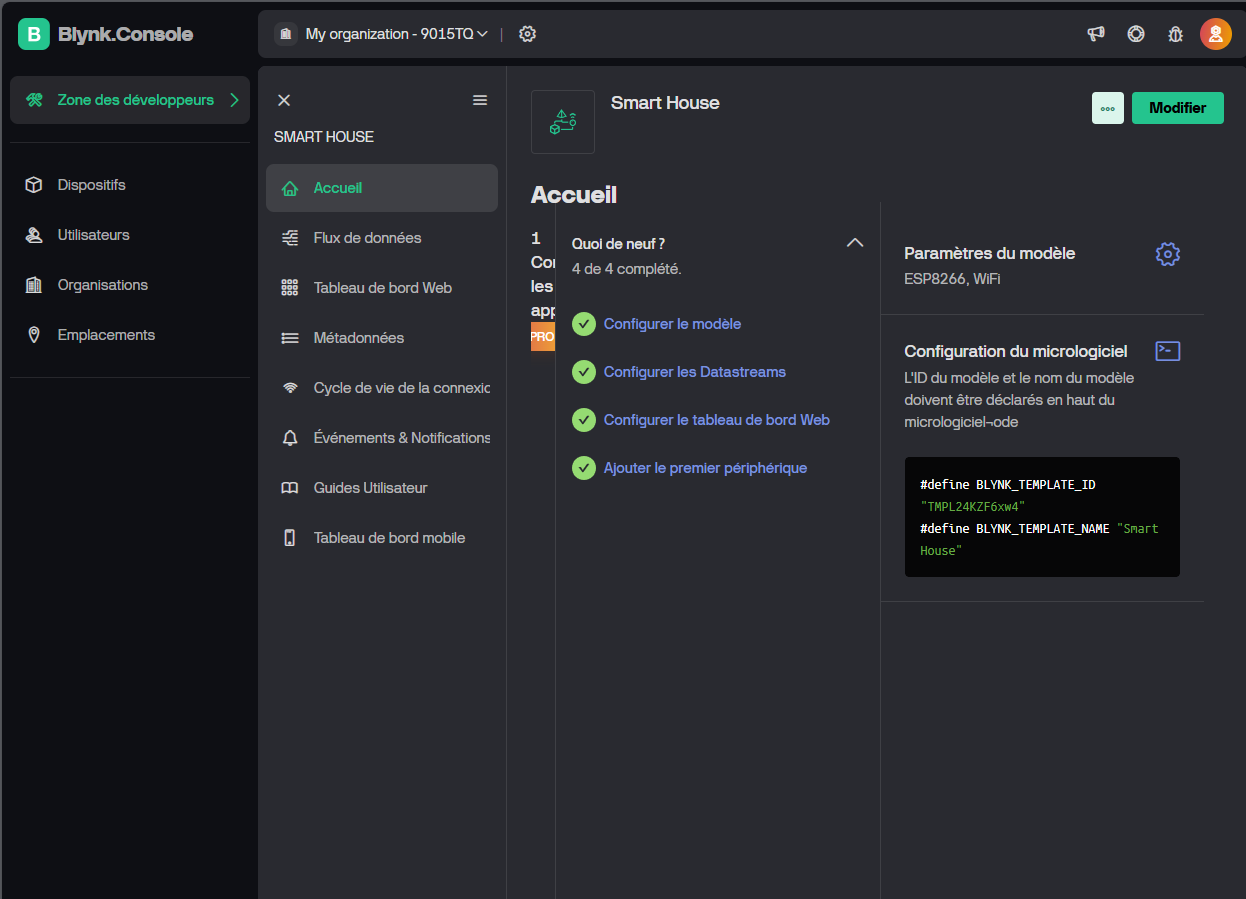Click the Flux de données streams icon
This screenshot has height=899, width=1246.
tap(290, 238)
